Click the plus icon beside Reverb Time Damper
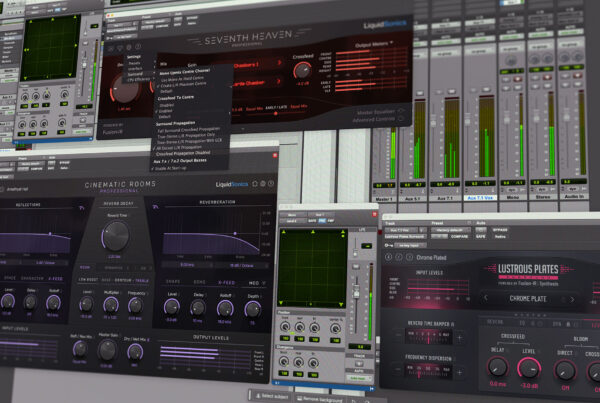 click(460, 338)
